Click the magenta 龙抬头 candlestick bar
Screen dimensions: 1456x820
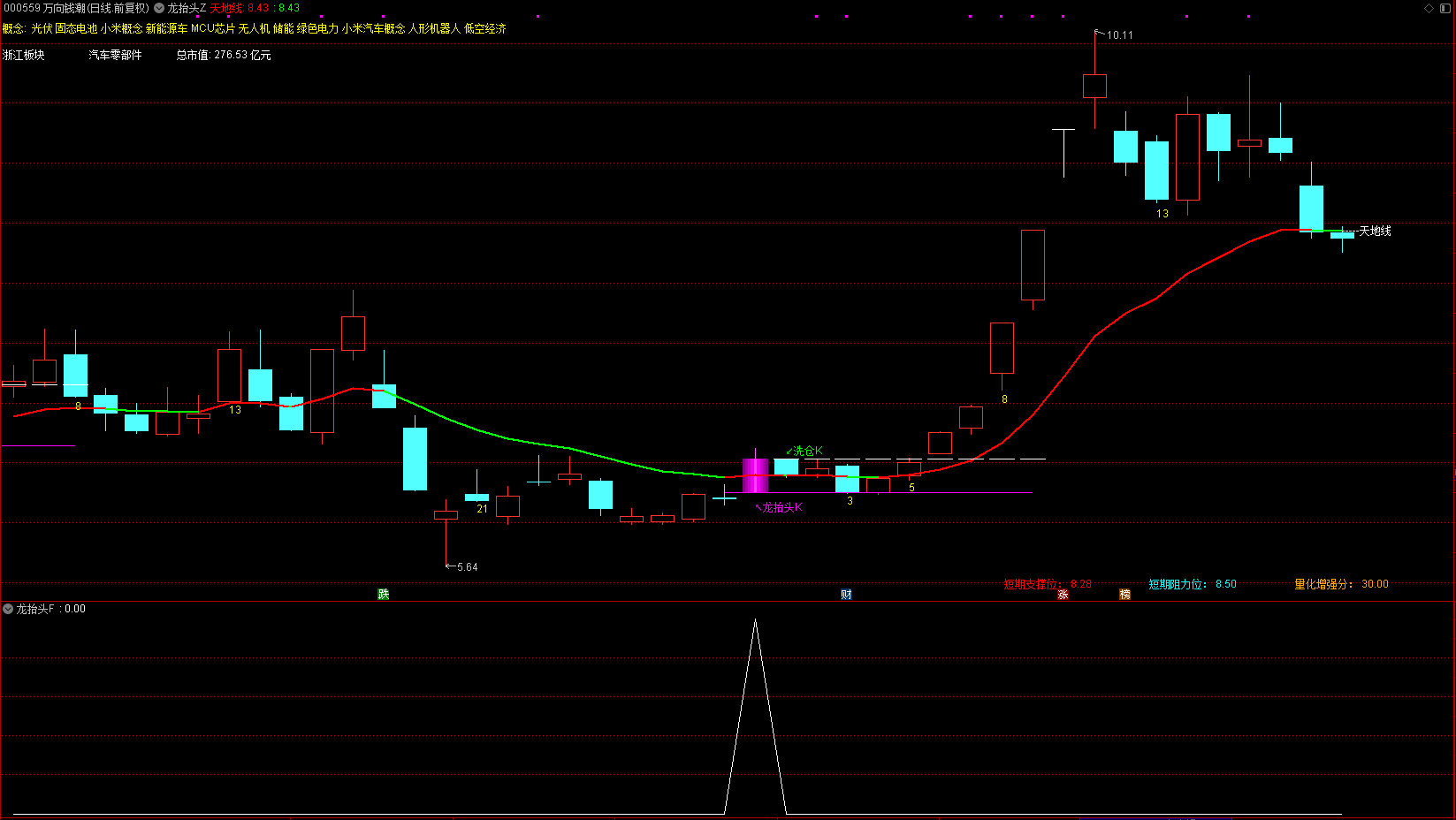click(755, 475)
